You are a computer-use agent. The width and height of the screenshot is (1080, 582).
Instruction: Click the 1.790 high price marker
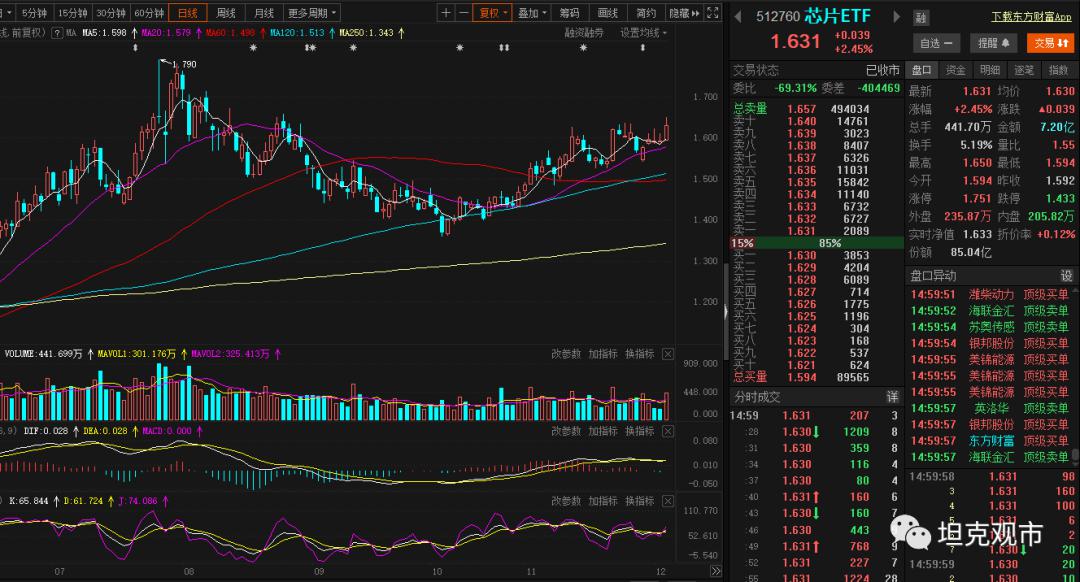pyautogui.click(x=184, y=64)
